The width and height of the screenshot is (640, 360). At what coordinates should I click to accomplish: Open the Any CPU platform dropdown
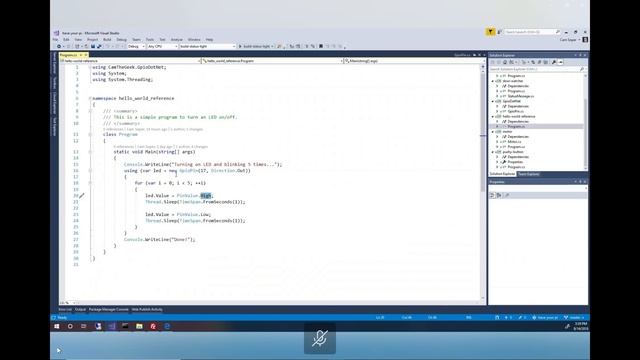pos(162,47)
